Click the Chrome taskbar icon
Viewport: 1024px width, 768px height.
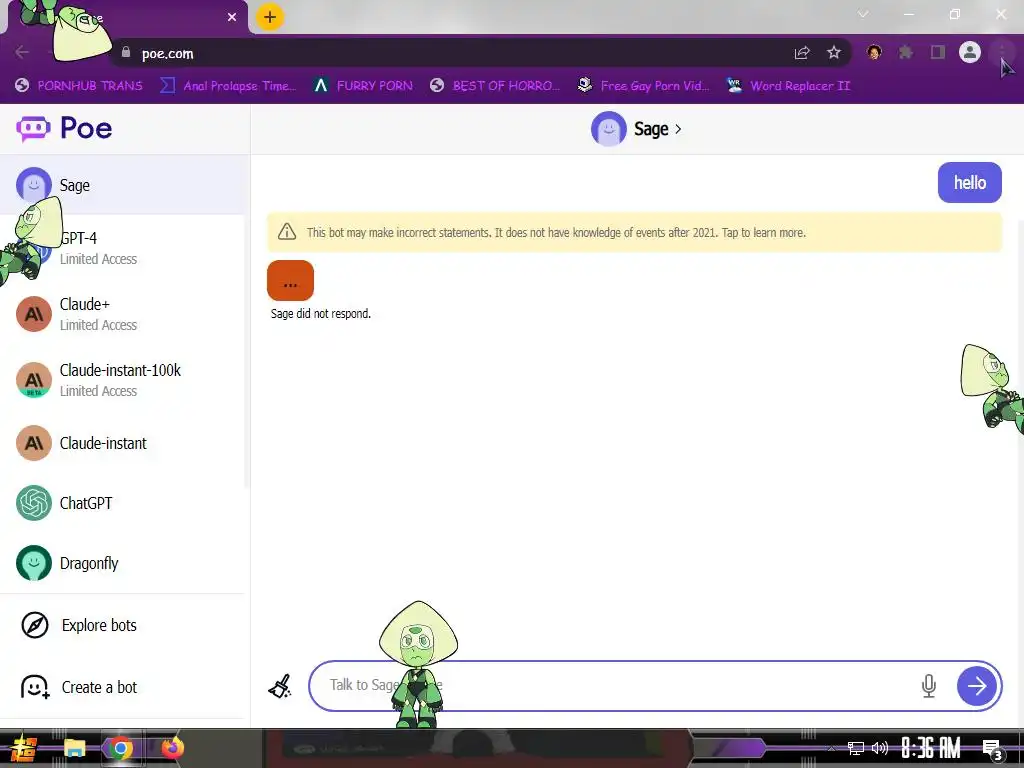tap(121, 748)
